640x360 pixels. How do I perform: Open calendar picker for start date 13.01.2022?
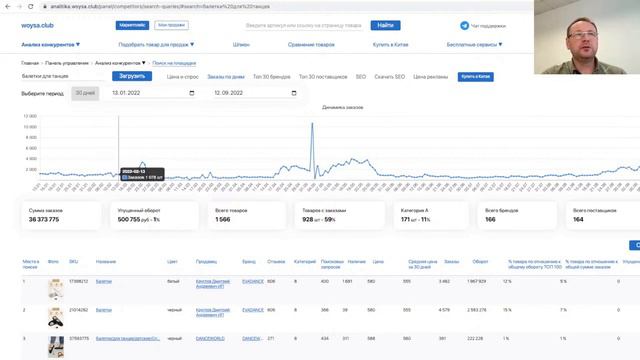(192, 93)
